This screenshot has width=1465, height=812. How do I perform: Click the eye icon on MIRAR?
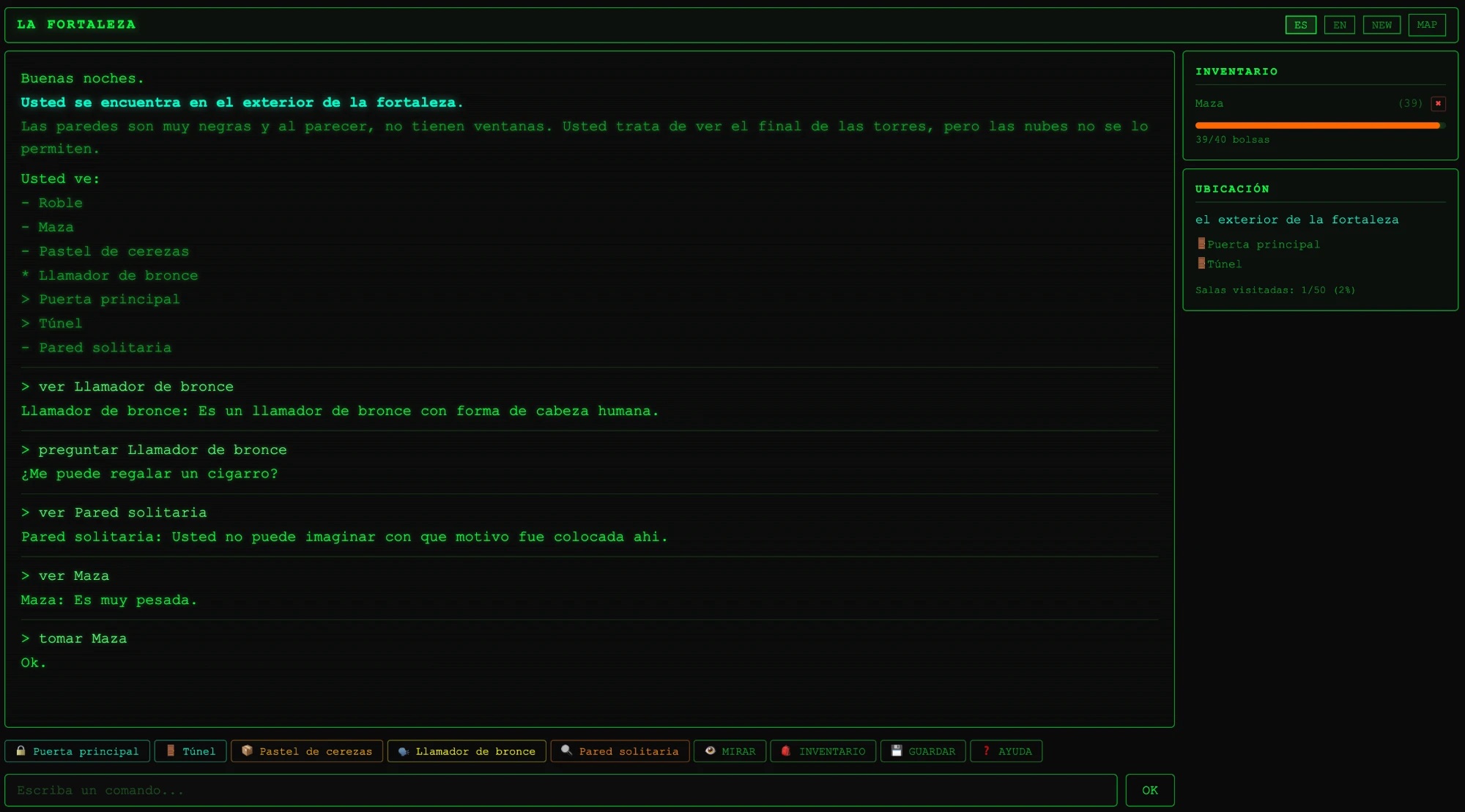[710, 750]
